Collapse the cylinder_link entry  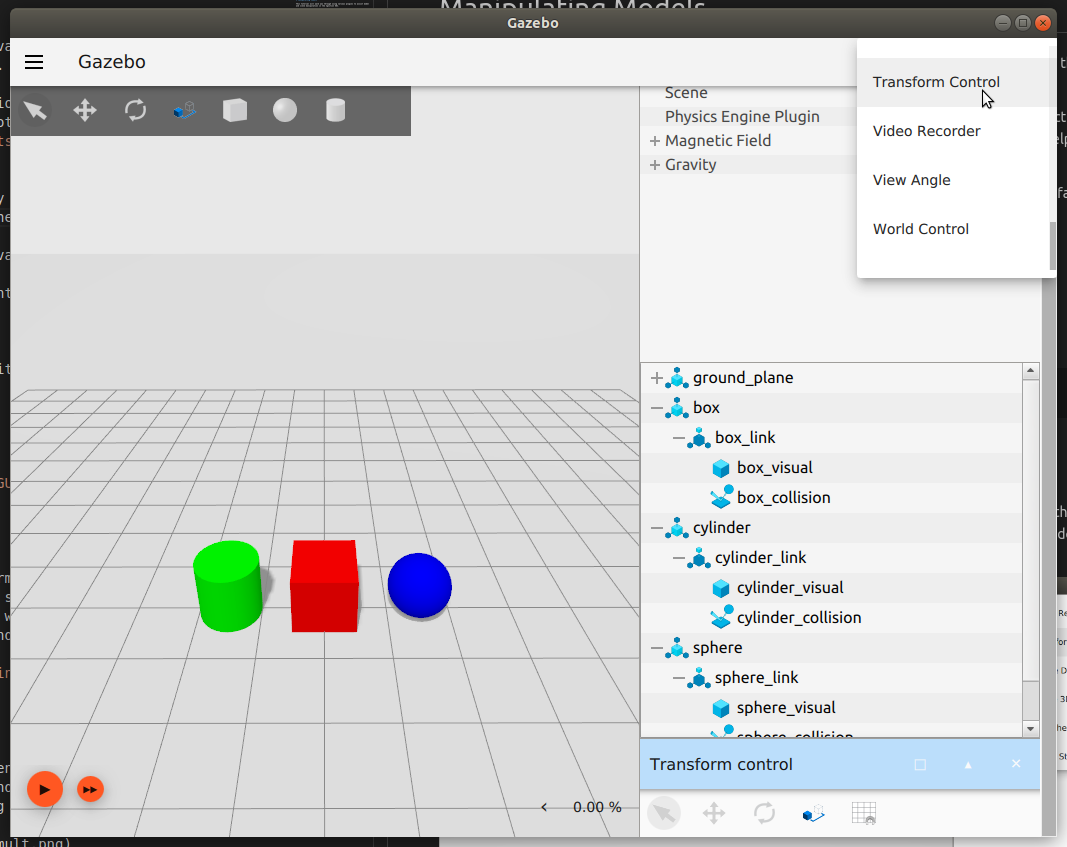[x=678, y=557]
